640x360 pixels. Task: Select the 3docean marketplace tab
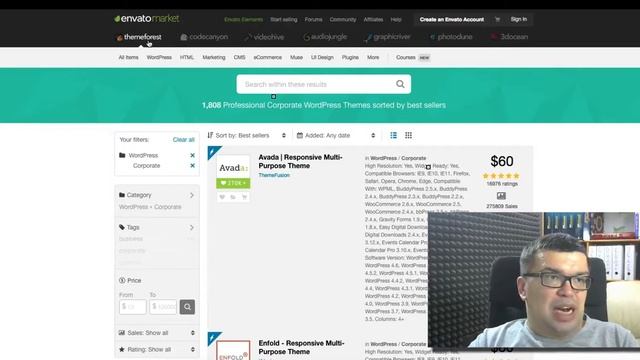(509, 37)
